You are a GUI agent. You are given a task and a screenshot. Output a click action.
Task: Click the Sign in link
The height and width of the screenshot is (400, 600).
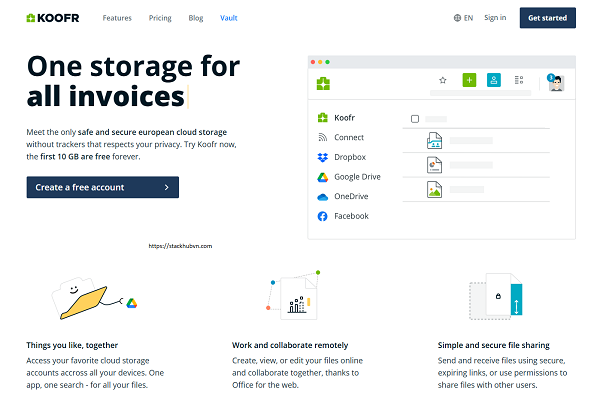pos(495,18)
